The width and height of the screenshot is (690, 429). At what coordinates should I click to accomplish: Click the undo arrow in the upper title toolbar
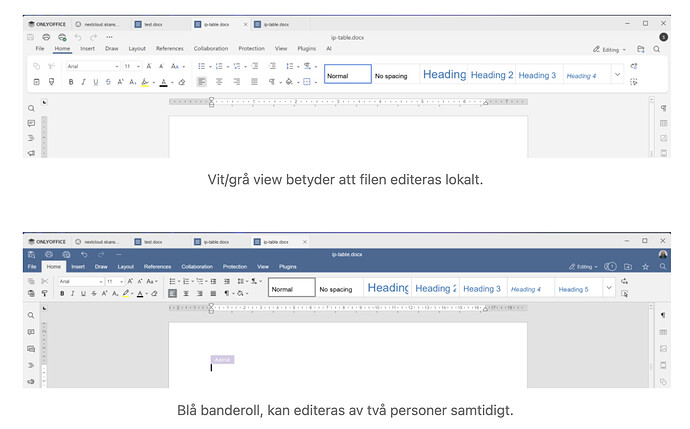tap(78, 37)
